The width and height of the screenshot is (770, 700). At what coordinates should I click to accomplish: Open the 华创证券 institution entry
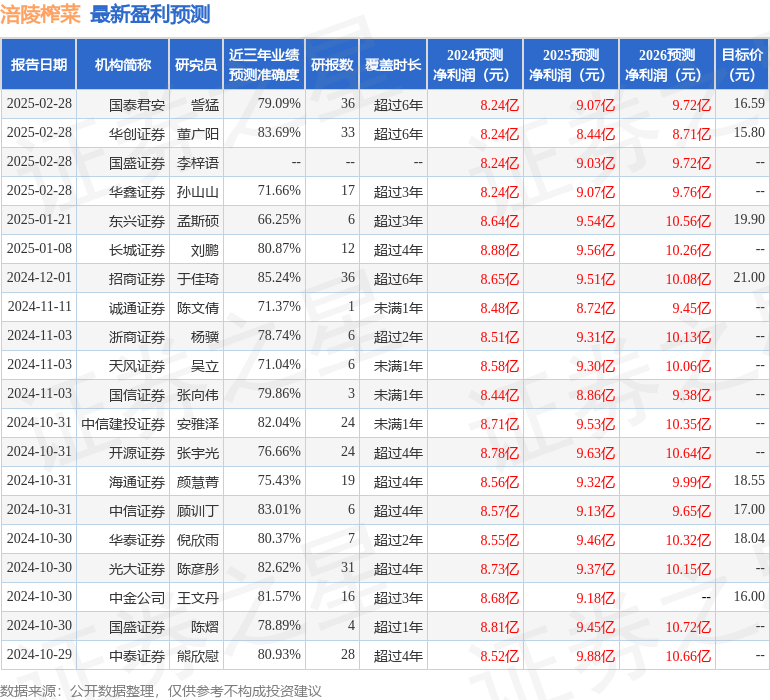137,133
